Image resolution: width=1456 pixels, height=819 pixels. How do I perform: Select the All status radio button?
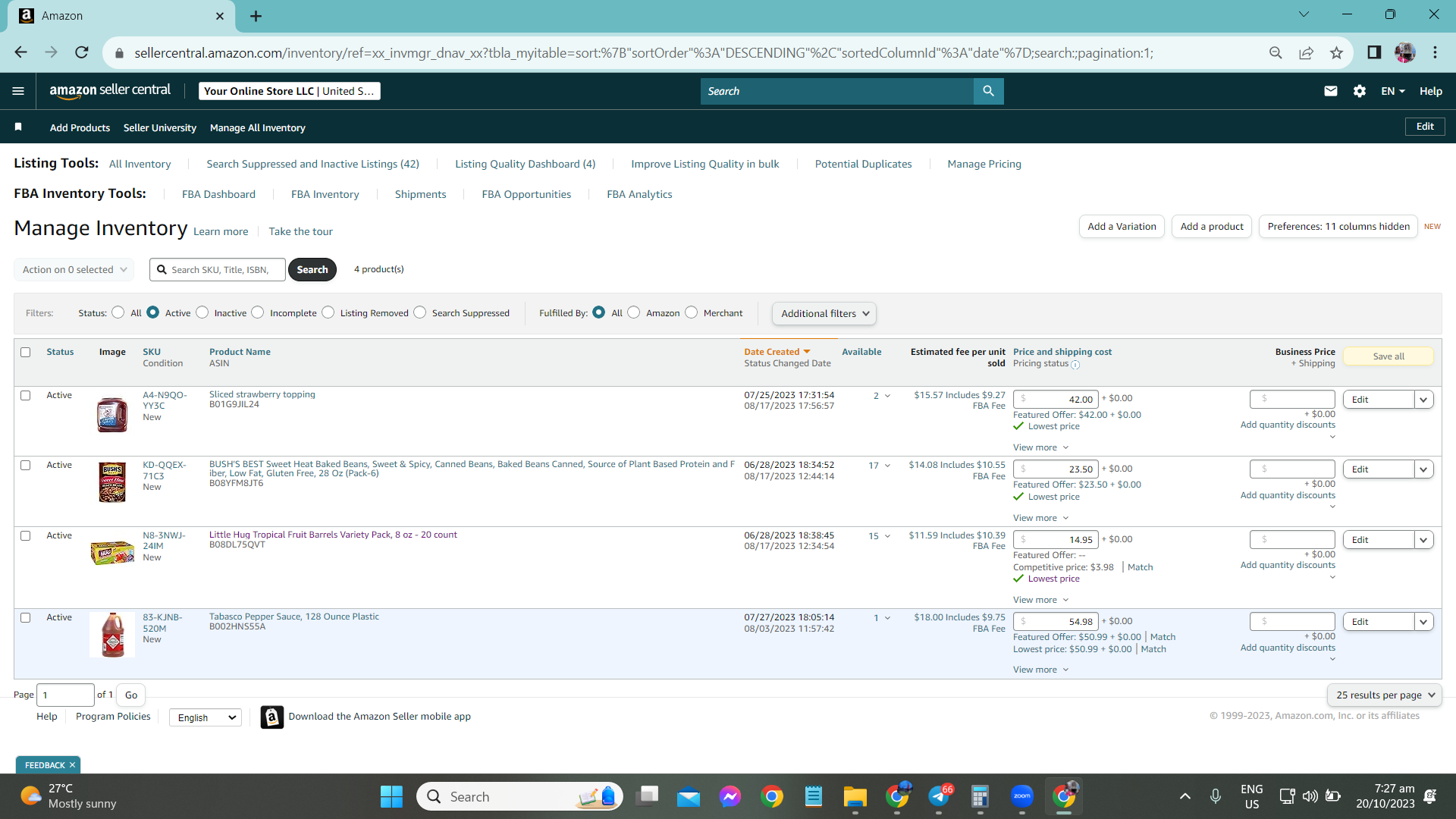[x=118, y=312]
